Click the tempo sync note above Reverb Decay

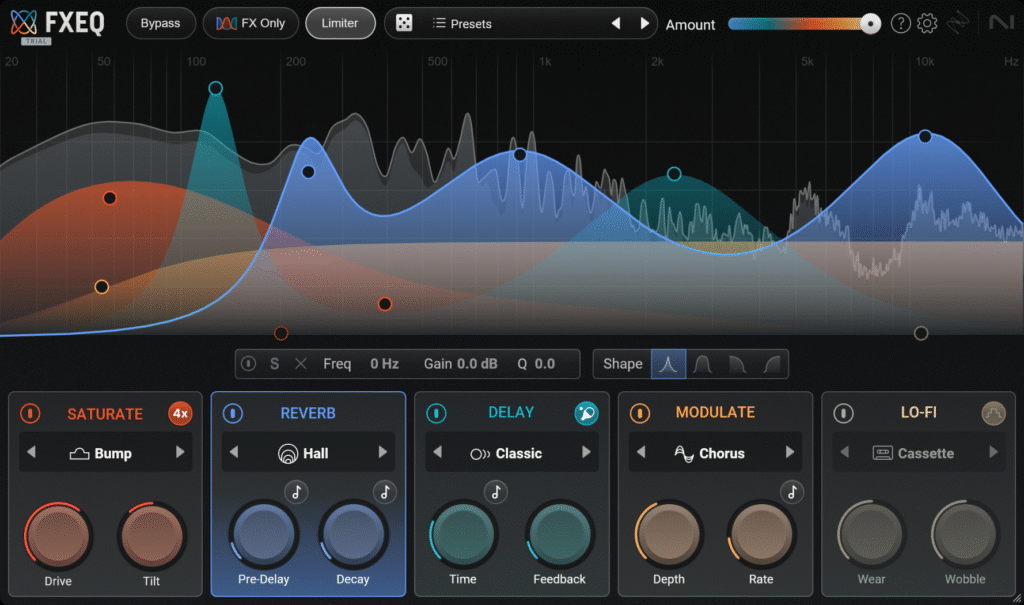385,491
